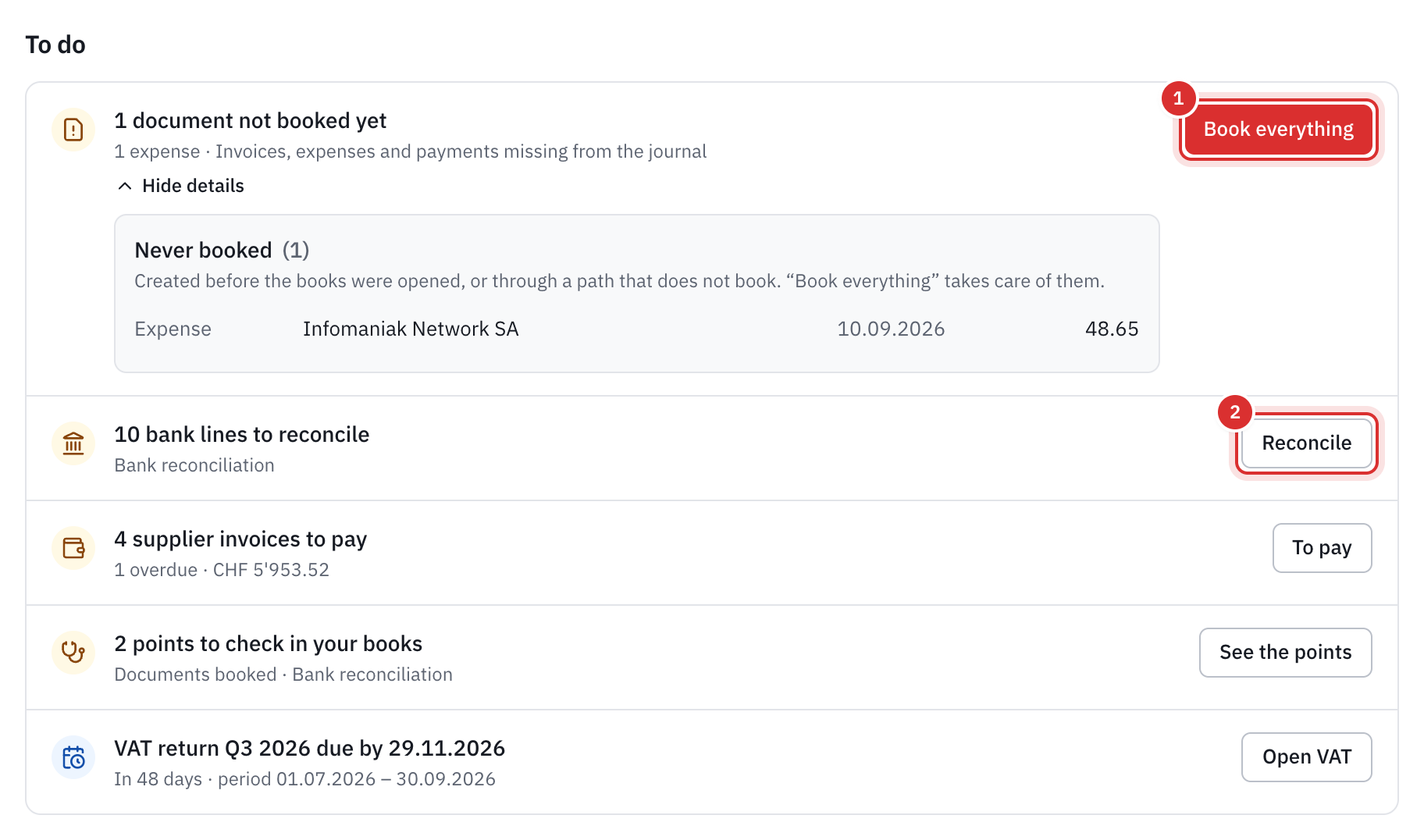Click the Book everything button
This screenshot has width=1424, height=840.
click(1278, 130)
